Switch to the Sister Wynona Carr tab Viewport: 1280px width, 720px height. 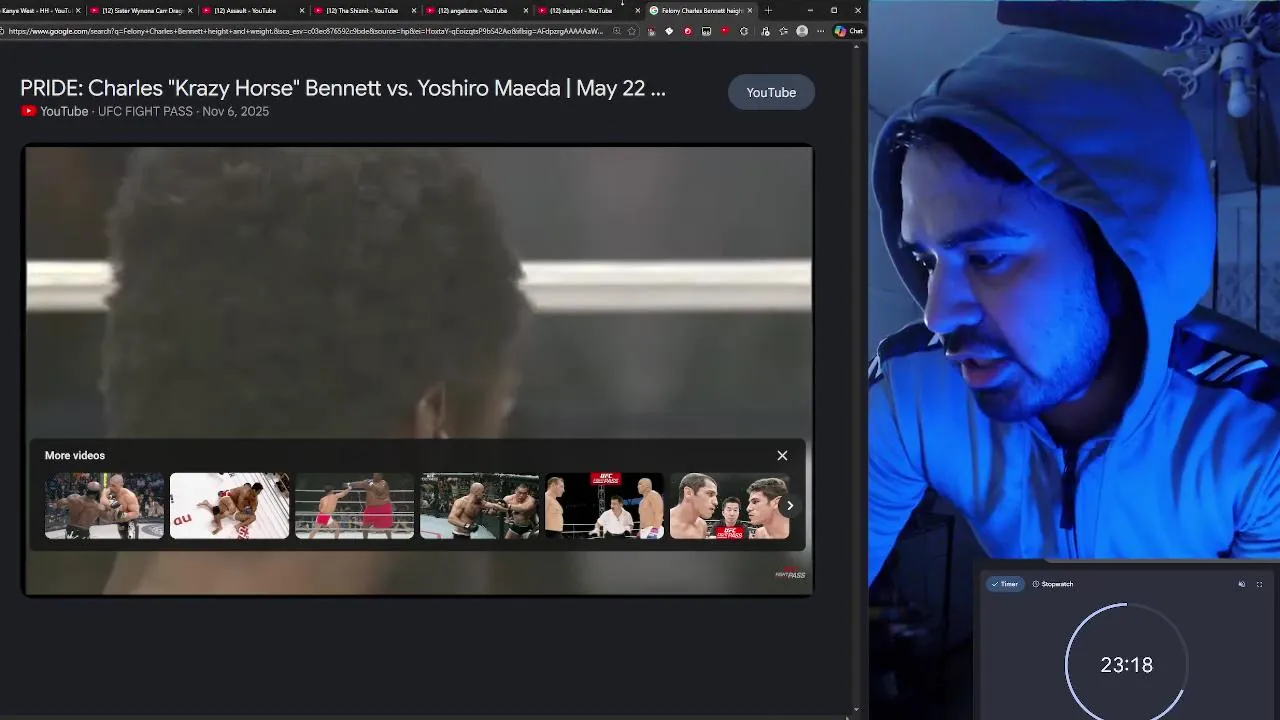pyautogui.click(x=142, y=10)
